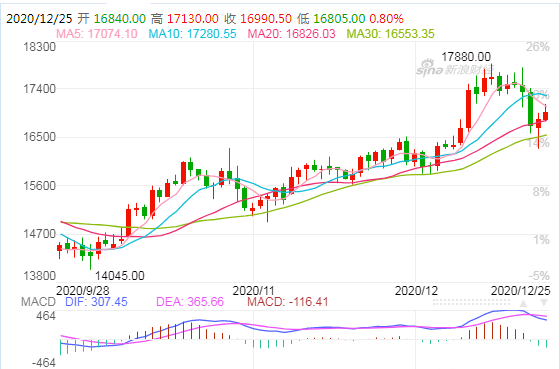The height and width of the screenshot is (369, 560).
Task: Click the 2020/12 date axis label
Action: [416, 290]
